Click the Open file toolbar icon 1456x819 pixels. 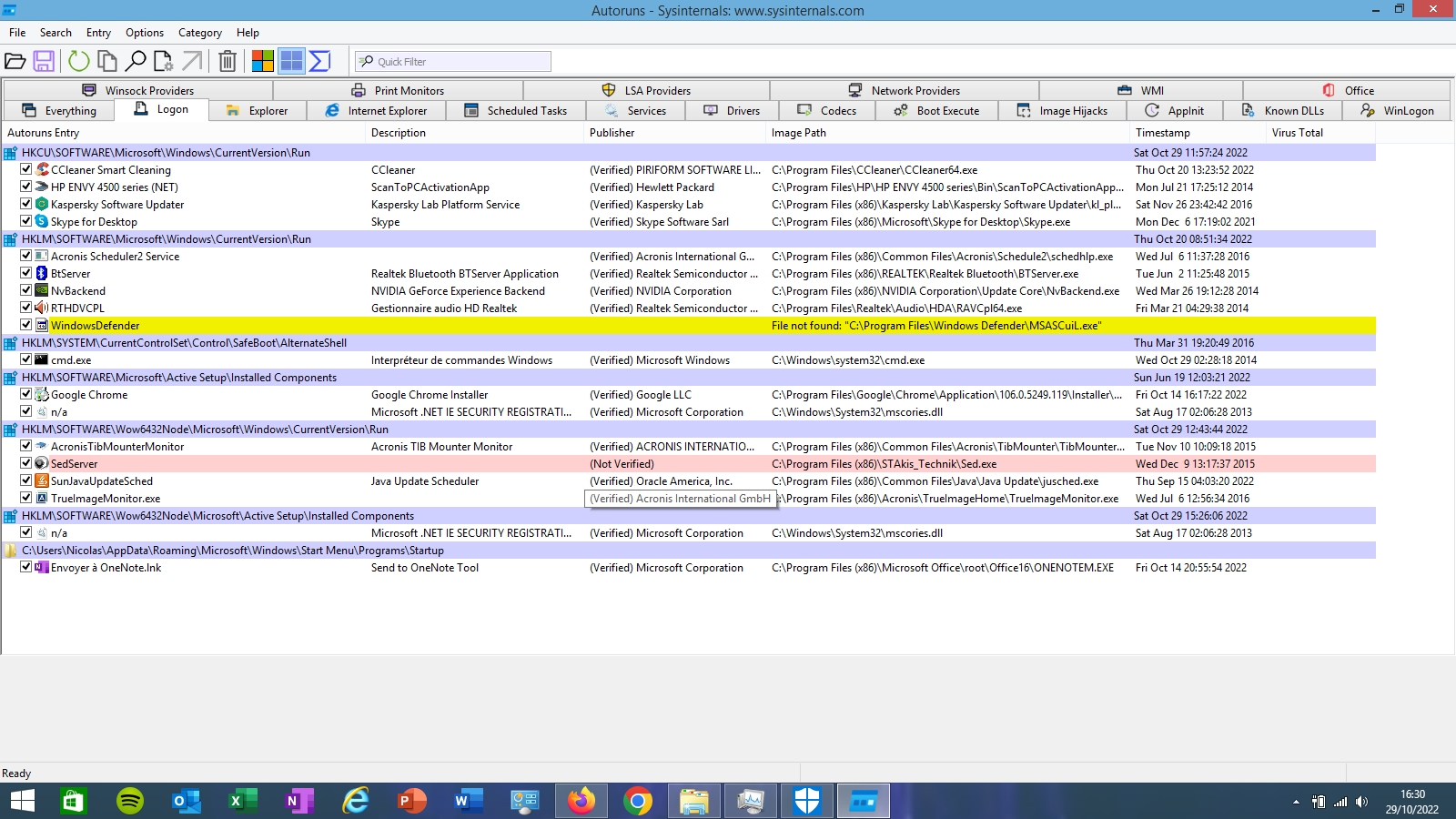coord(15,61)
